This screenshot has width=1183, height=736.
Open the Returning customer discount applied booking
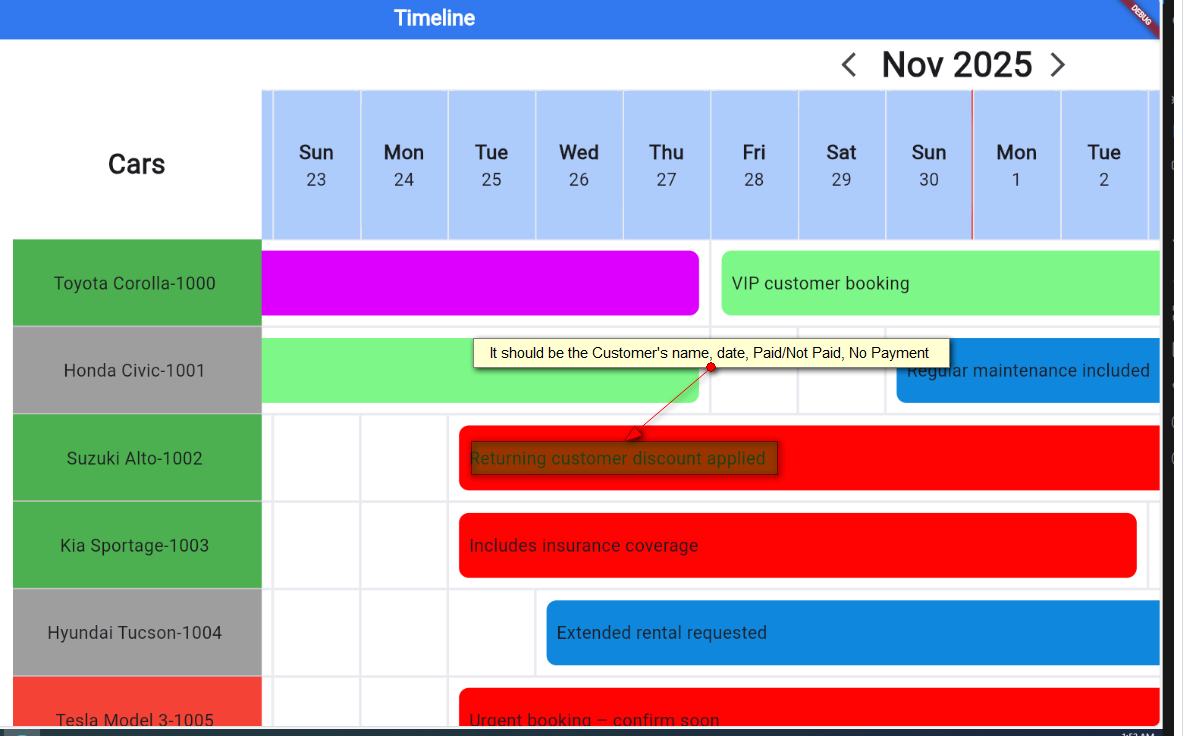coord(900,458)
